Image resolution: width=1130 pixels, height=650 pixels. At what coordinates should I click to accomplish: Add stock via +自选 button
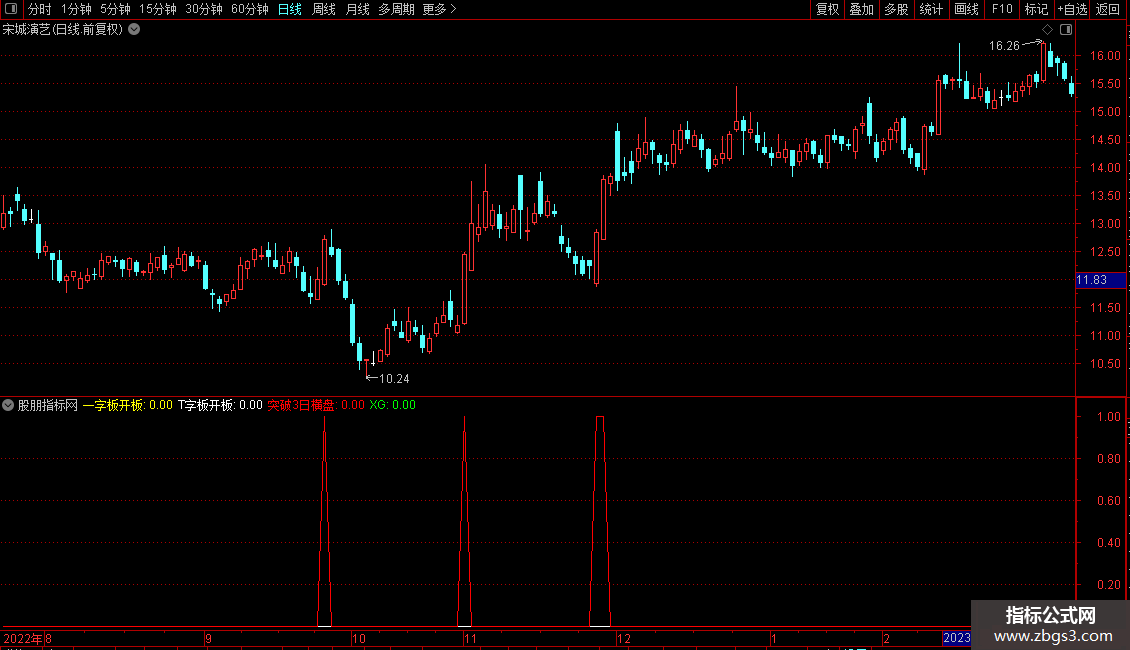(x=1072, y=9)
